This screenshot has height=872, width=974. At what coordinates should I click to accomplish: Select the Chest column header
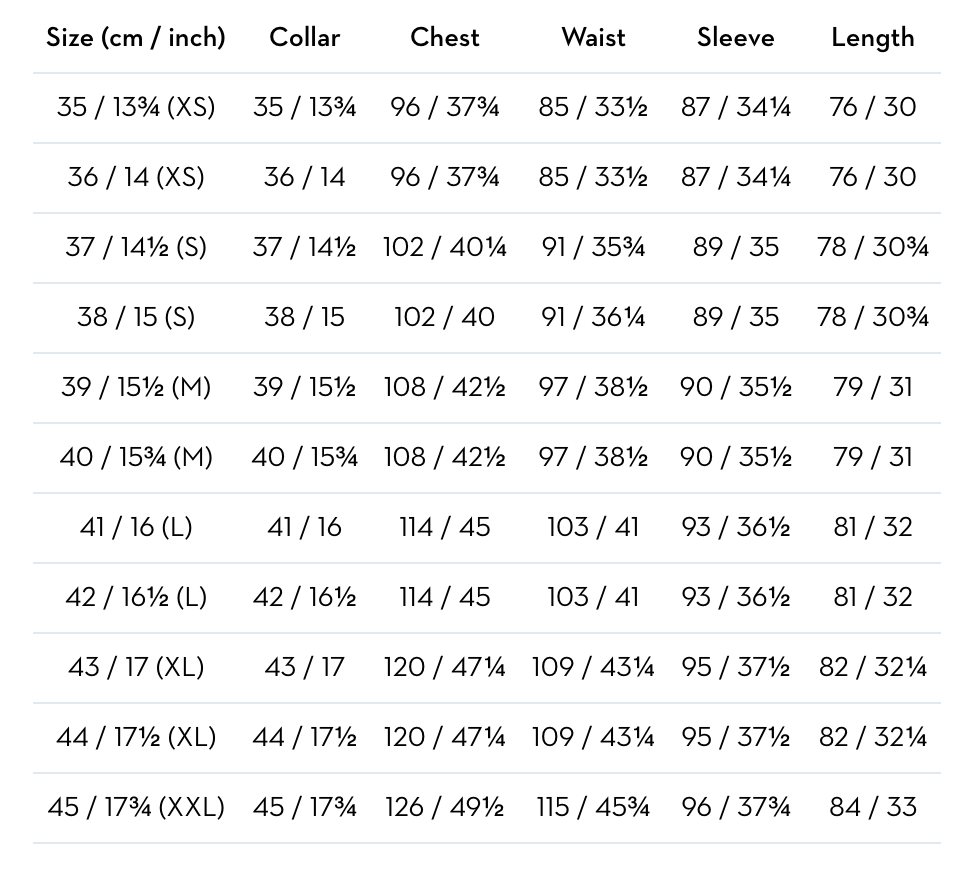pyautogui.click(x=445, y=37)
